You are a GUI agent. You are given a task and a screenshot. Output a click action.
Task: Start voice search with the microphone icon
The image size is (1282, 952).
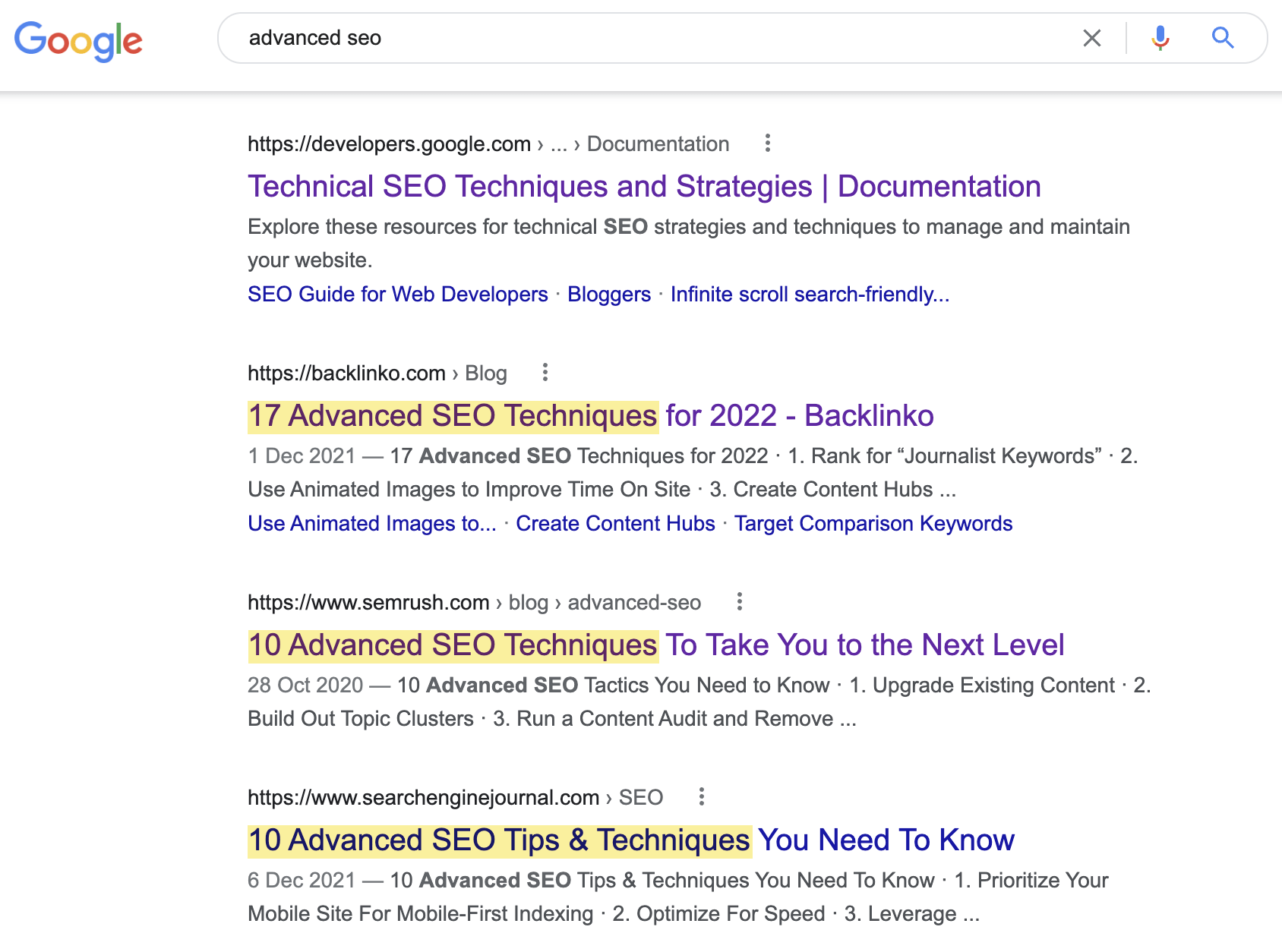click(1159, 38)
